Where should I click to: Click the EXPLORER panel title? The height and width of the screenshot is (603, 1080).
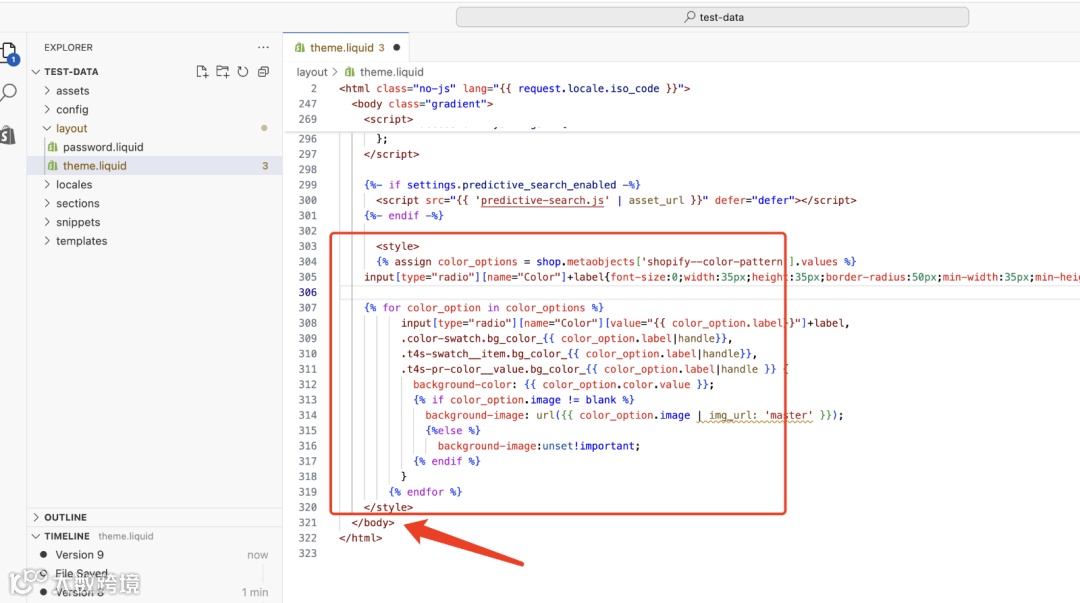(68, 48)
